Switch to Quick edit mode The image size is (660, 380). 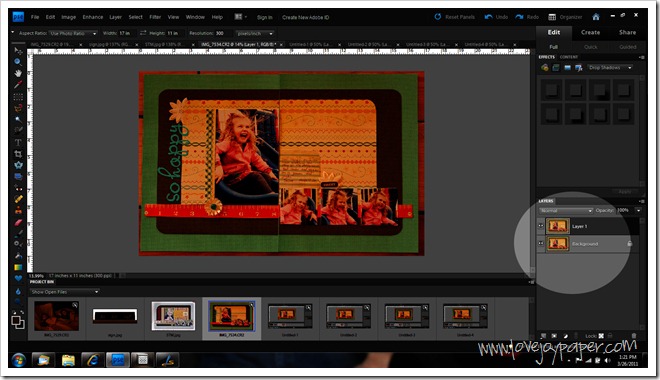[591, 47]
